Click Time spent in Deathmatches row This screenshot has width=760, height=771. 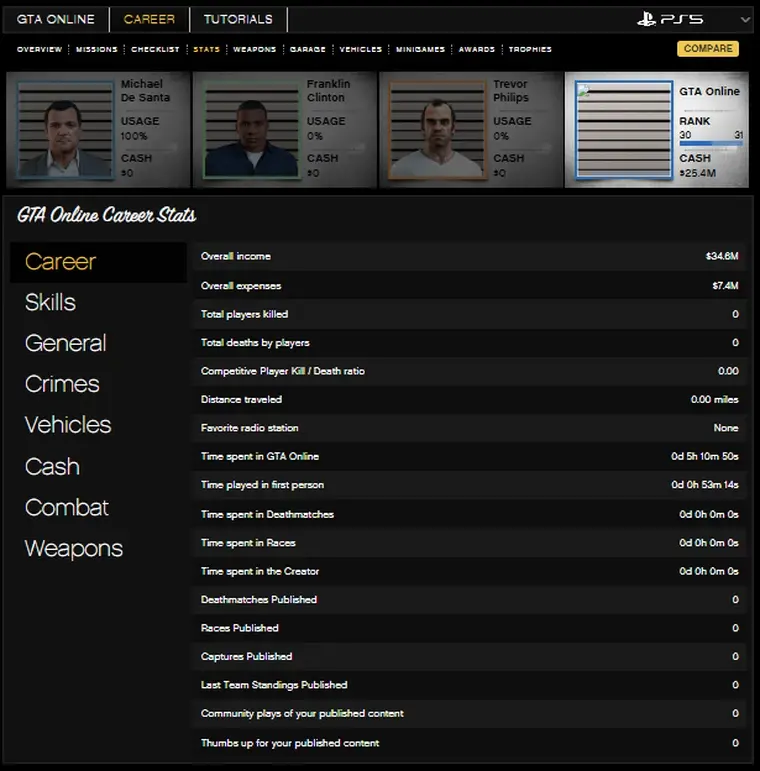469,514
